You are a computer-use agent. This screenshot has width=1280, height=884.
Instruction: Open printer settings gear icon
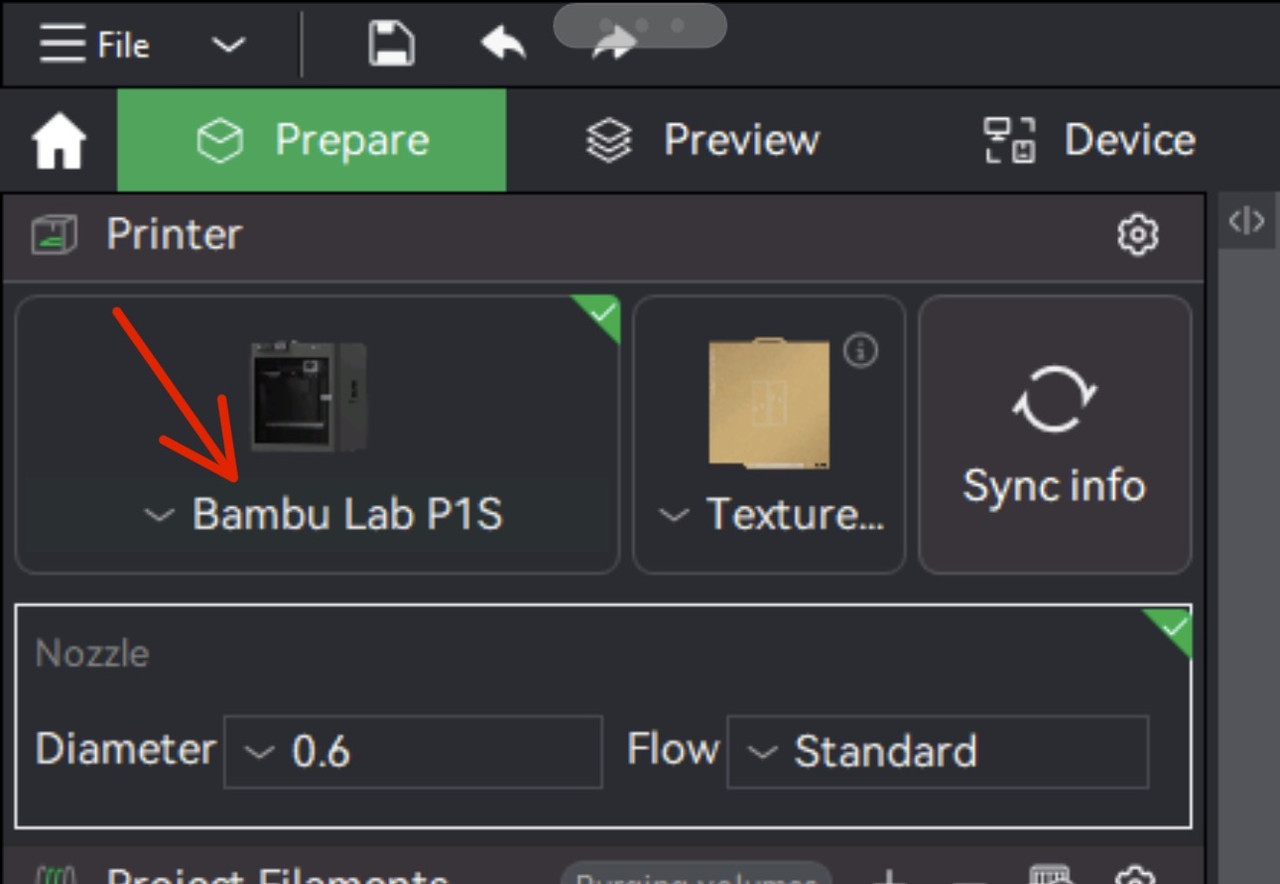pyautogui.click(x=1137, y=235)
